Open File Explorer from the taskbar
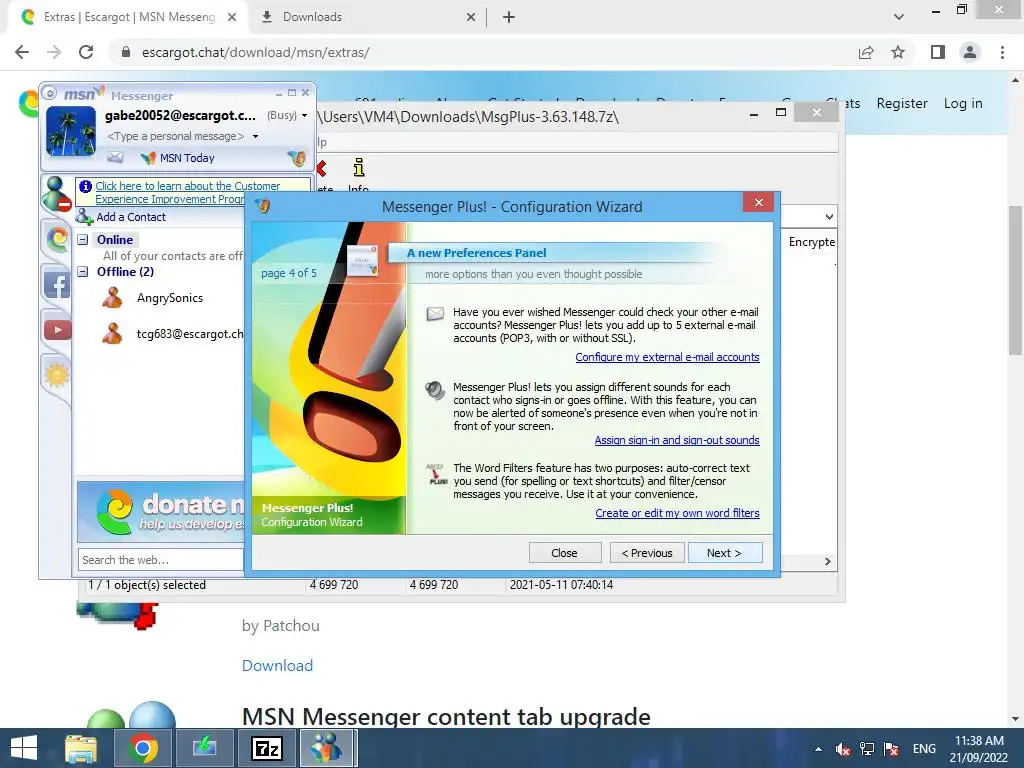 coord(81,748)
